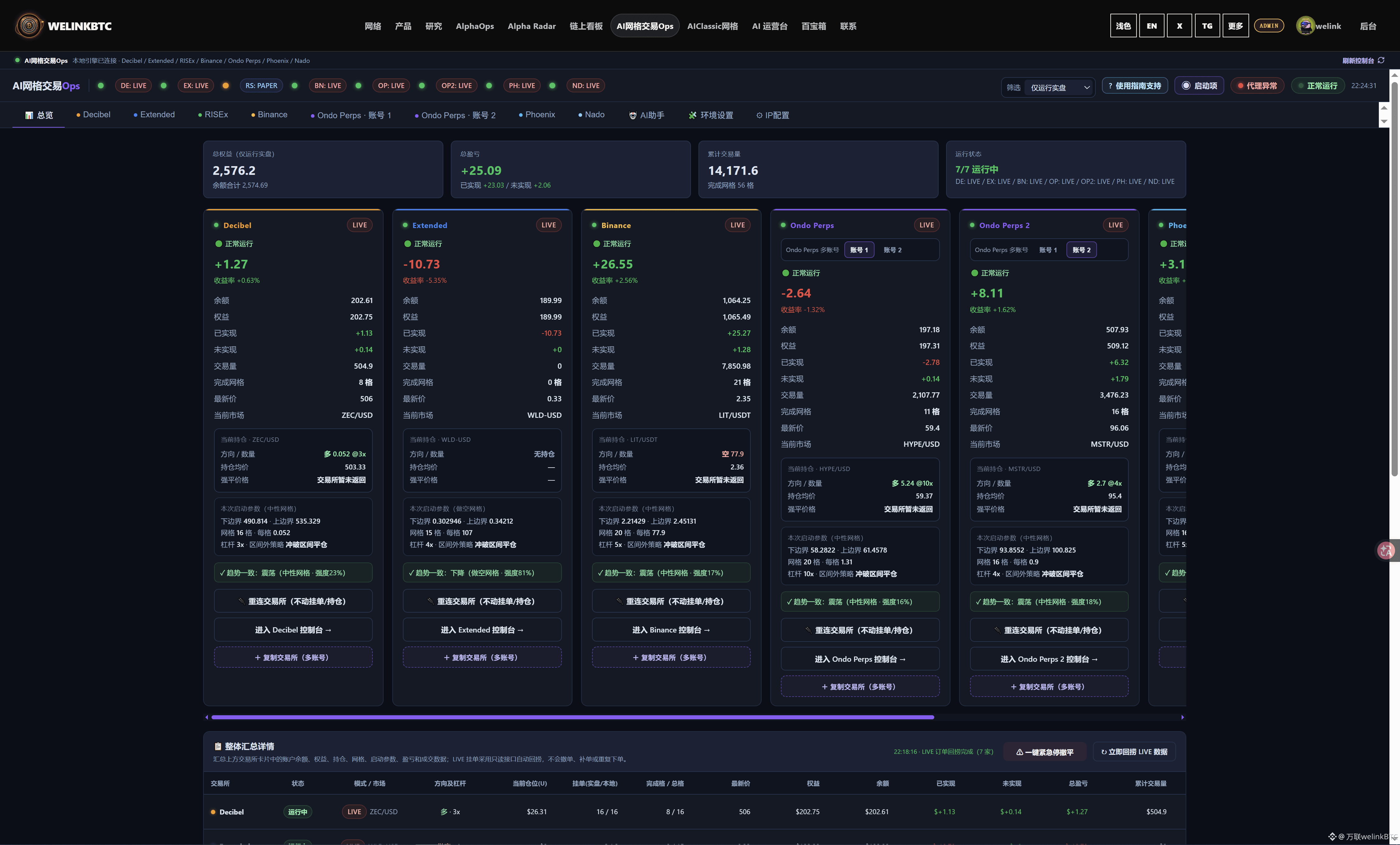
Task: Click the ADMIN badge
Action: 1269,26
